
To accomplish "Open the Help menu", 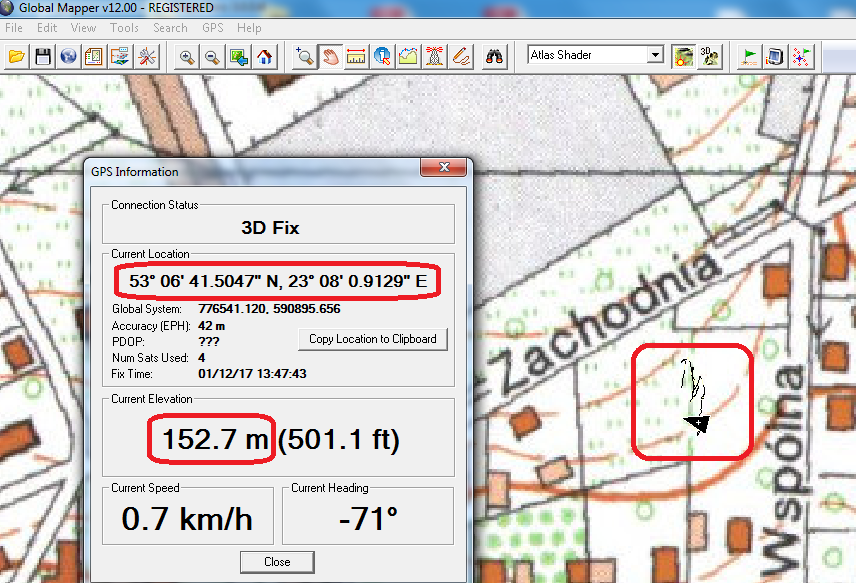I will pos(249,28).
